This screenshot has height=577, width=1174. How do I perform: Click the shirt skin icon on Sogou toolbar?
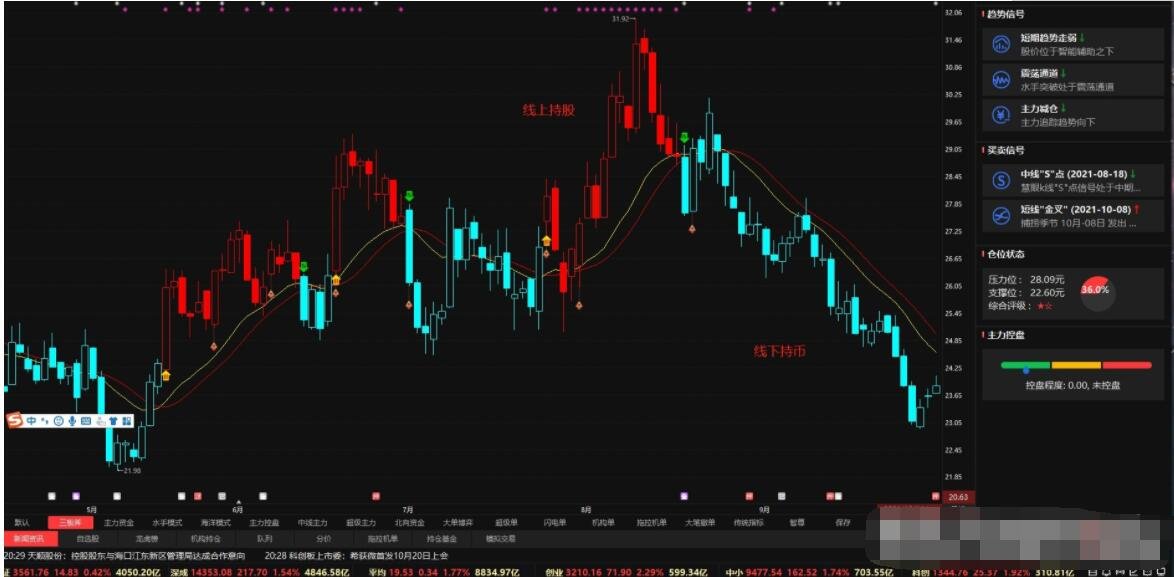(x=113, y=421)
